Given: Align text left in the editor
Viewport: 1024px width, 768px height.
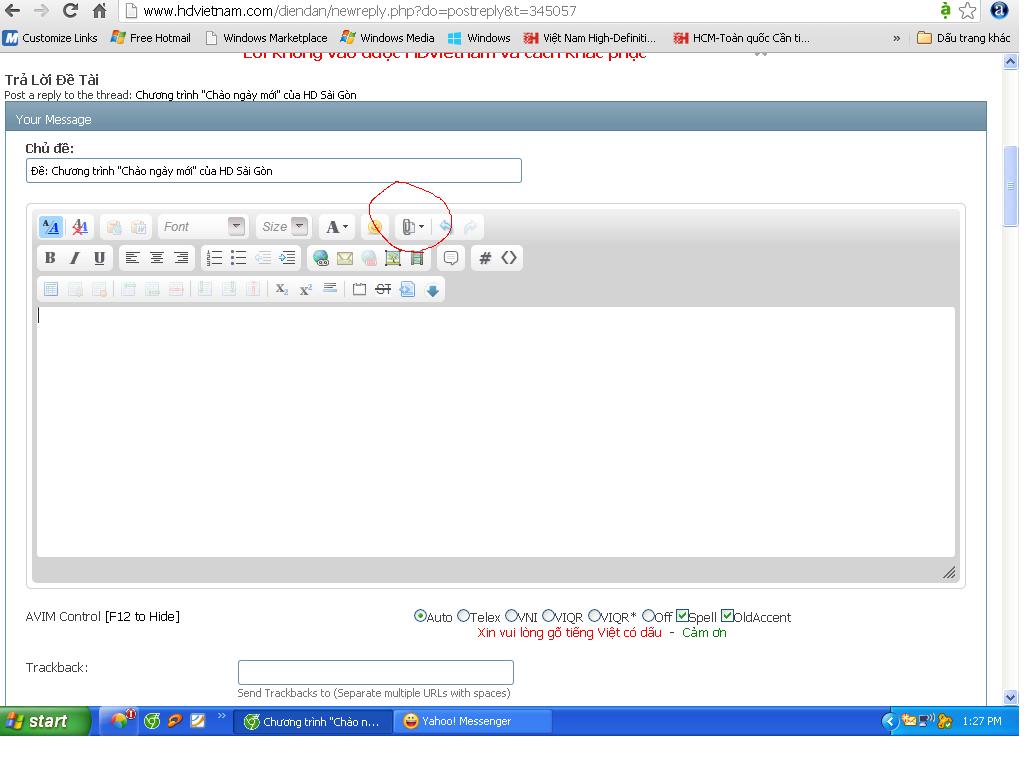Looking at the screenshot, I should point(133,258).
